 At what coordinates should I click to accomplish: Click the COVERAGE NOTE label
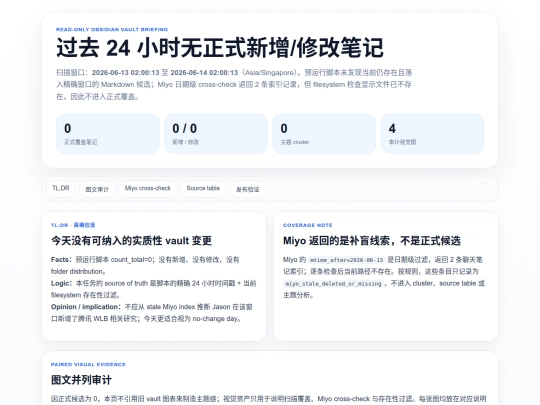click(308, 225)
